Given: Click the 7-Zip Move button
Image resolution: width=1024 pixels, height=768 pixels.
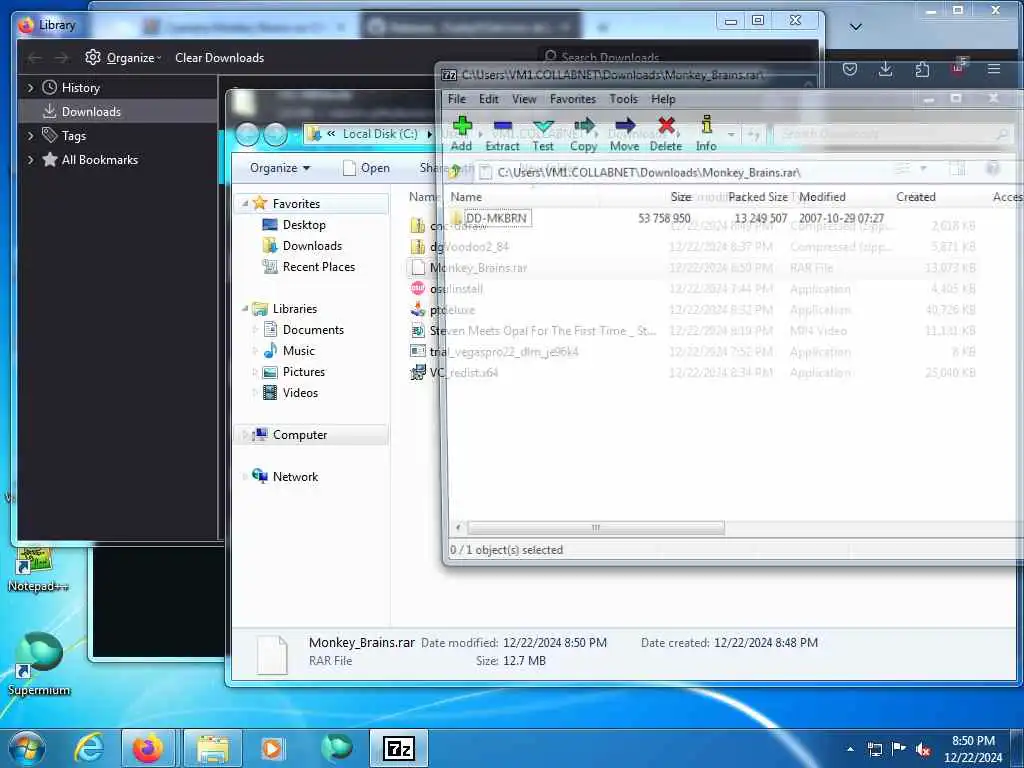Looking at the screenshot, I should pos(624,134).
